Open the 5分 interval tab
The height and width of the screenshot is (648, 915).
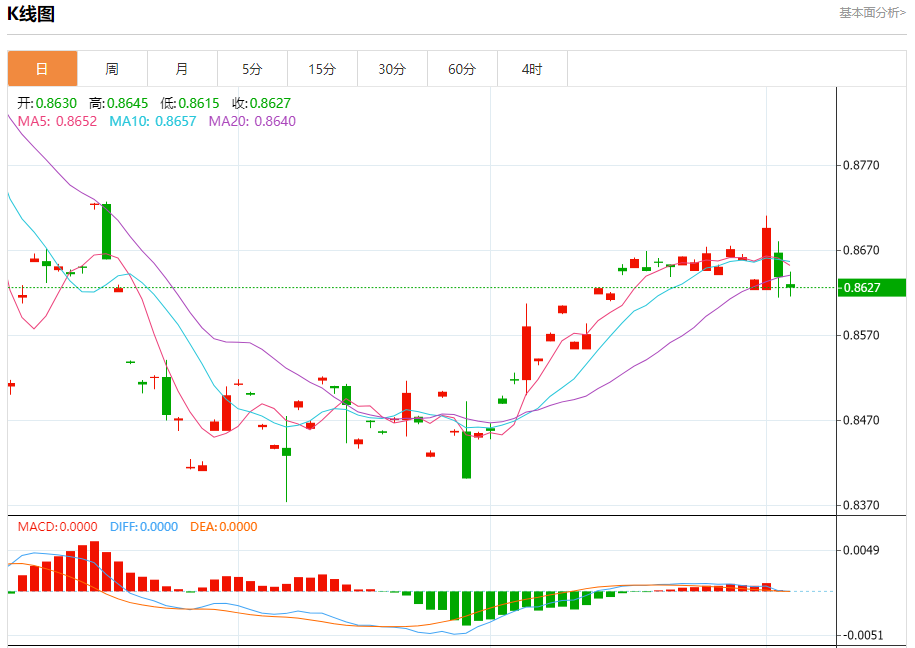click(x=252, y=69)
